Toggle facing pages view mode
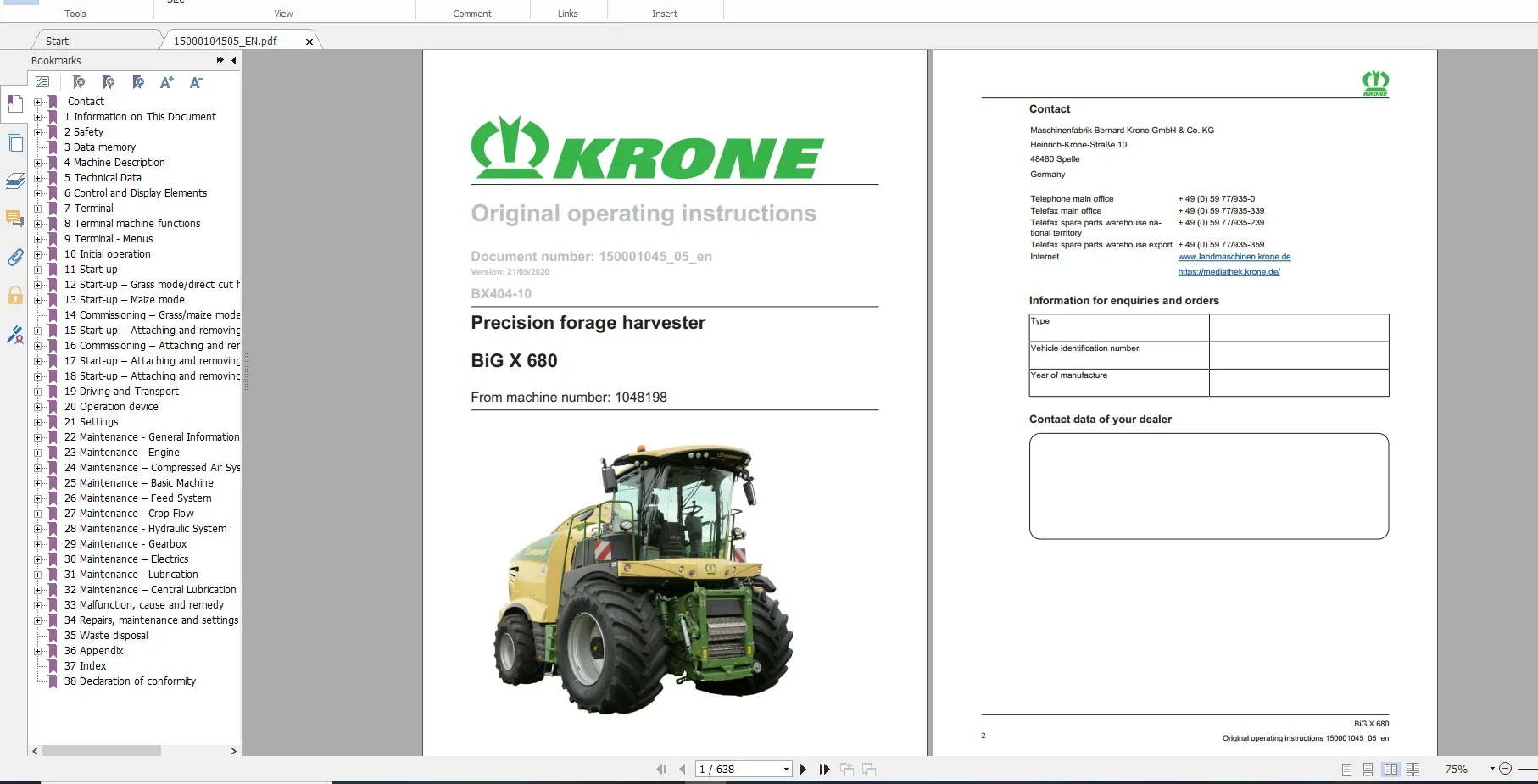Image resolution: width=1538 pixels, height=784 pixels. pyautogui.click(x=1390, y=769)
